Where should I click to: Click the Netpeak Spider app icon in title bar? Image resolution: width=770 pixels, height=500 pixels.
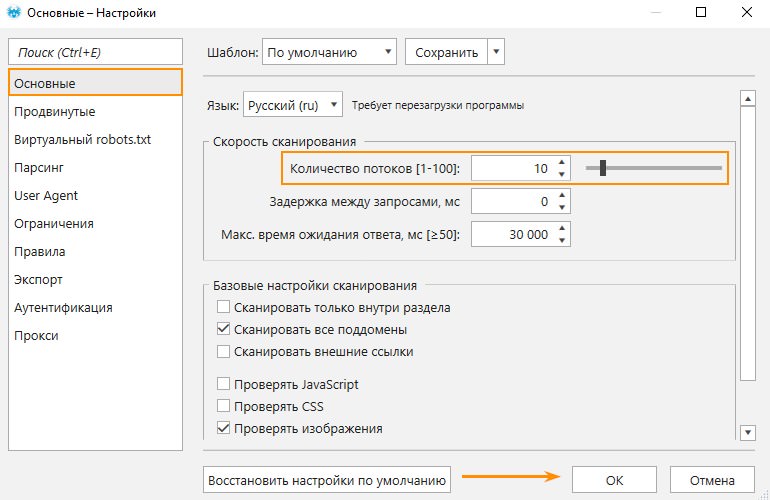pyautogui.click(x=14, y=12)
